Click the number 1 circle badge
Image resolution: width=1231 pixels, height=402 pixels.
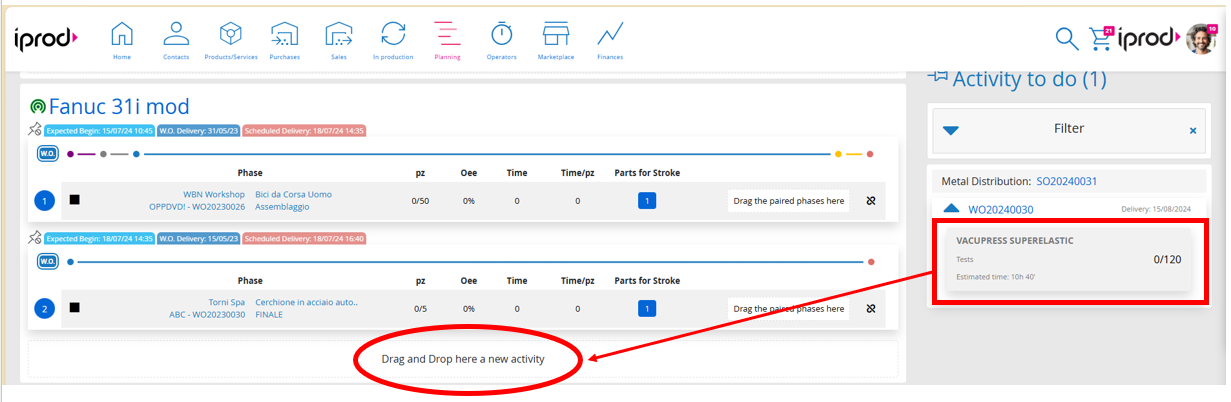(44, 201)
